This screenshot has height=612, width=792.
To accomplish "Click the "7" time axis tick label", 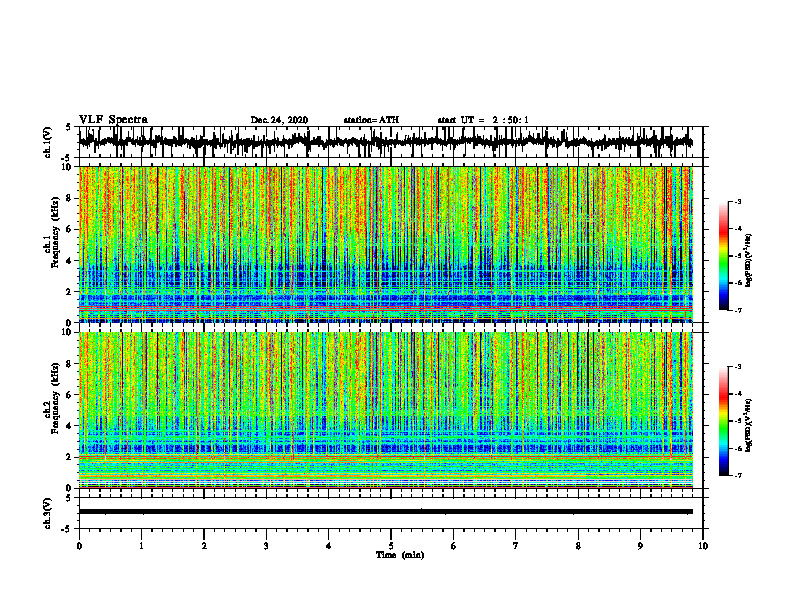I will [516, 546].
